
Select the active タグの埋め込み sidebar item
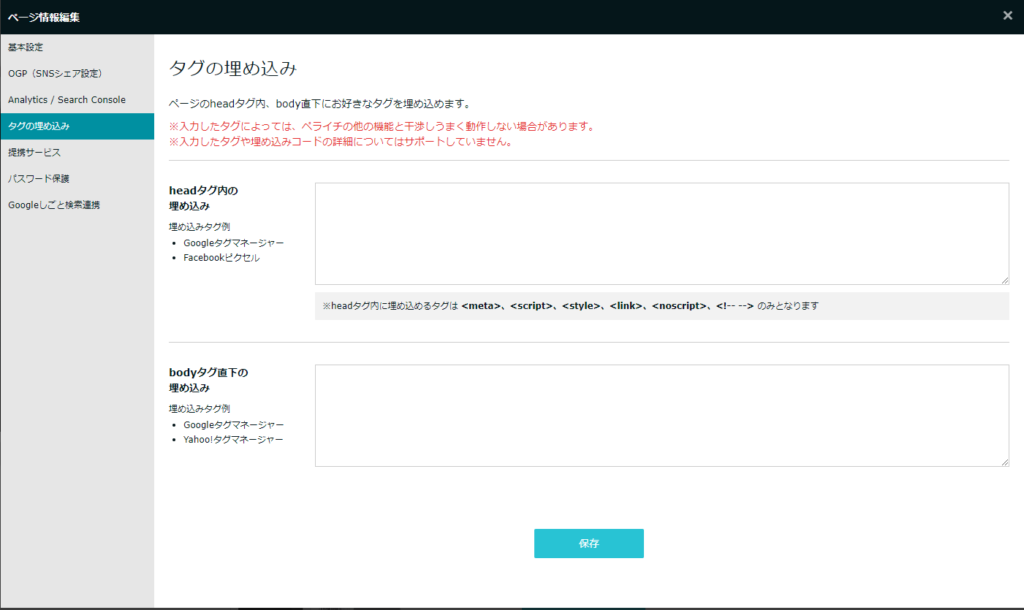tap(40, 126)
